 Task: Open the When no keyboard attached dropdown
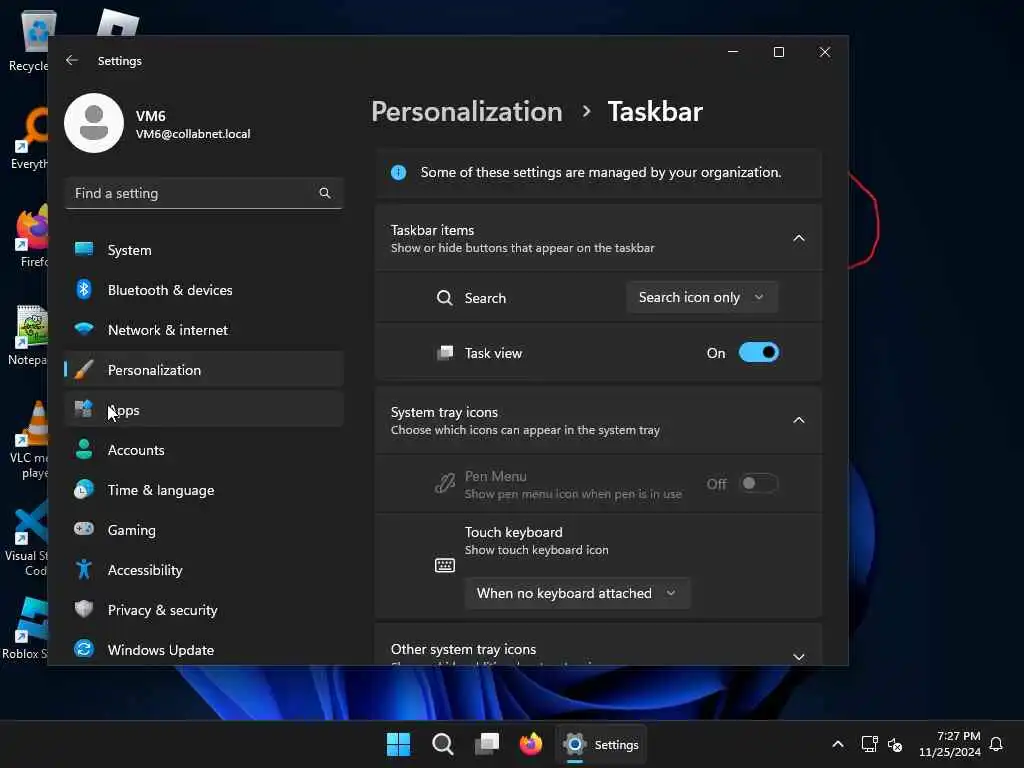(577, 593)
